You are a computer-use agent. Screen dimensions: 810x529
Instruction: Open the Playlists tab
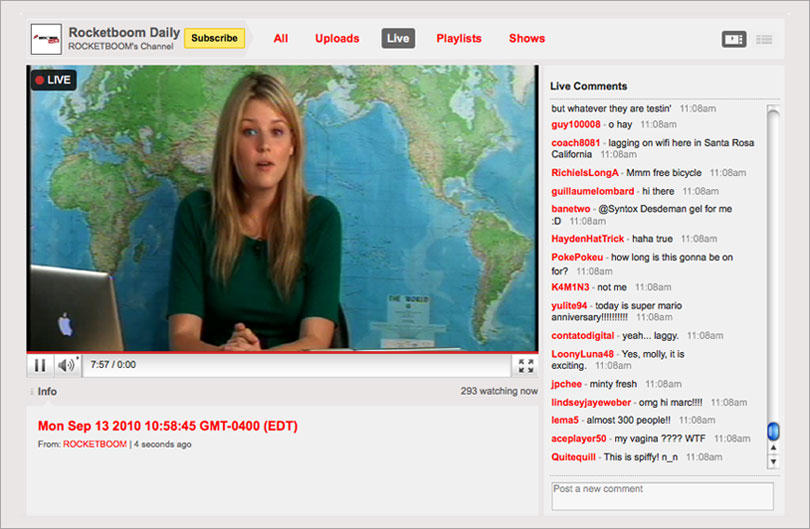tap(459, 38)
